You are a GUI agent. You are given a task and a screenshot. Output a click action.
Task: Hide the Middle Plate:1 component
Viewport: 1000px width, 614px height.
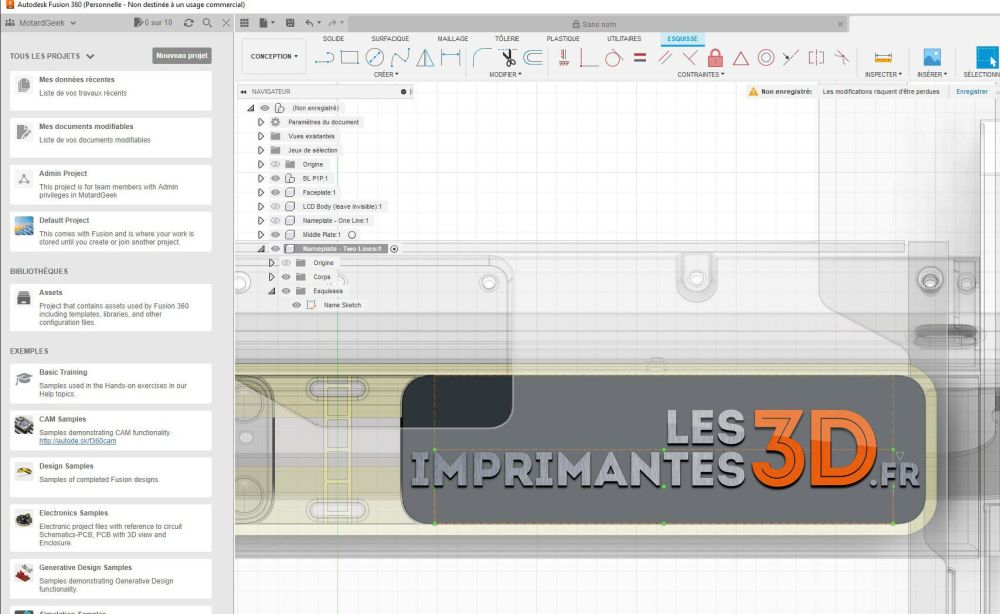coord(276,235)
